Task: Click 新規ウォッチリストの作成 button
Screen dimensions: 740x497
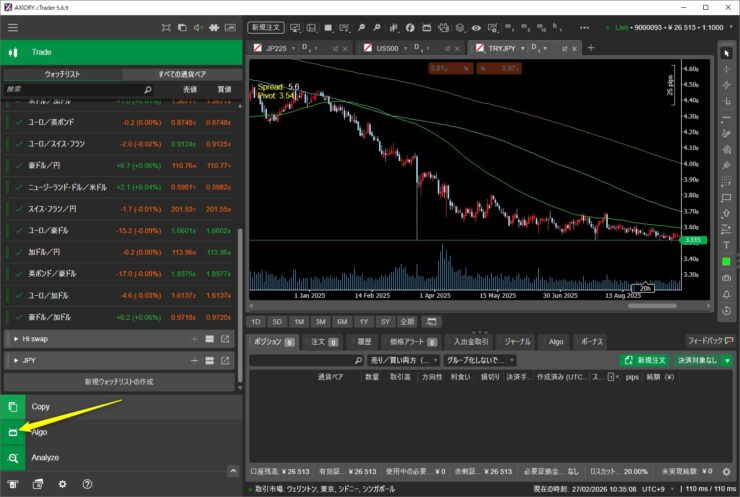Action: [x=120, y=382]
